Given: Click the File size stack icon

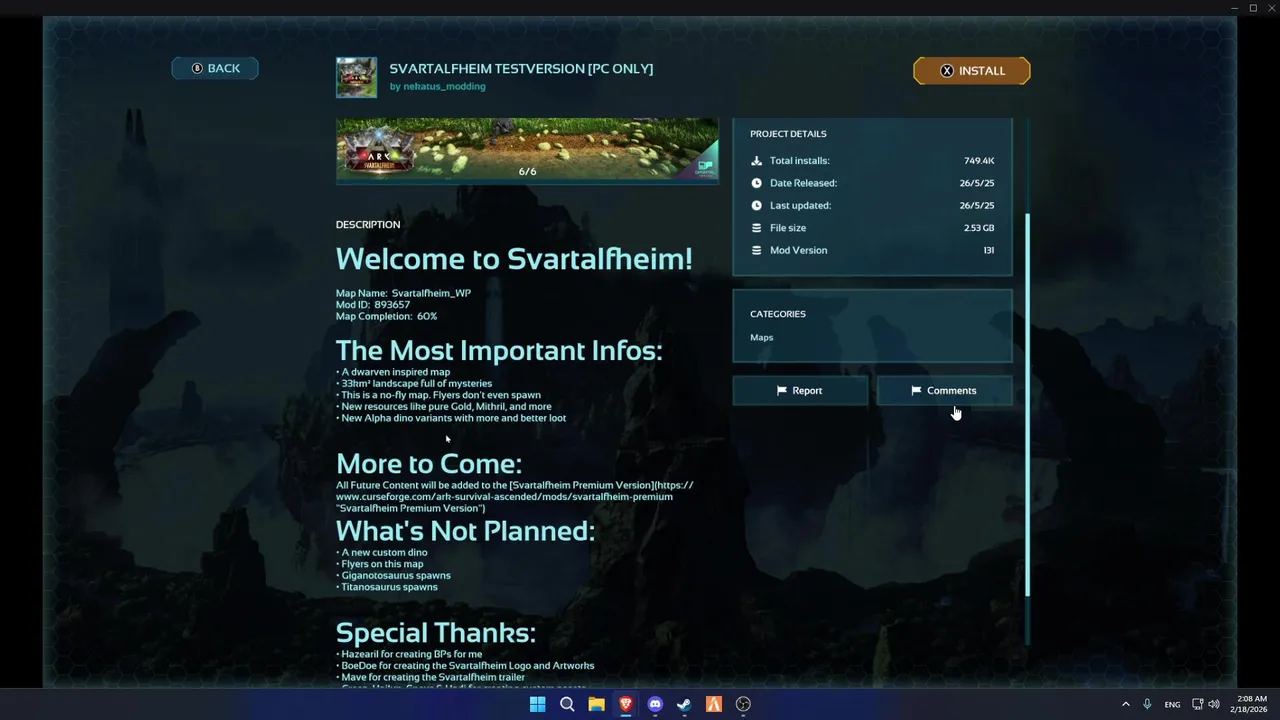Looking at the screenshot, I should [756, 228].
